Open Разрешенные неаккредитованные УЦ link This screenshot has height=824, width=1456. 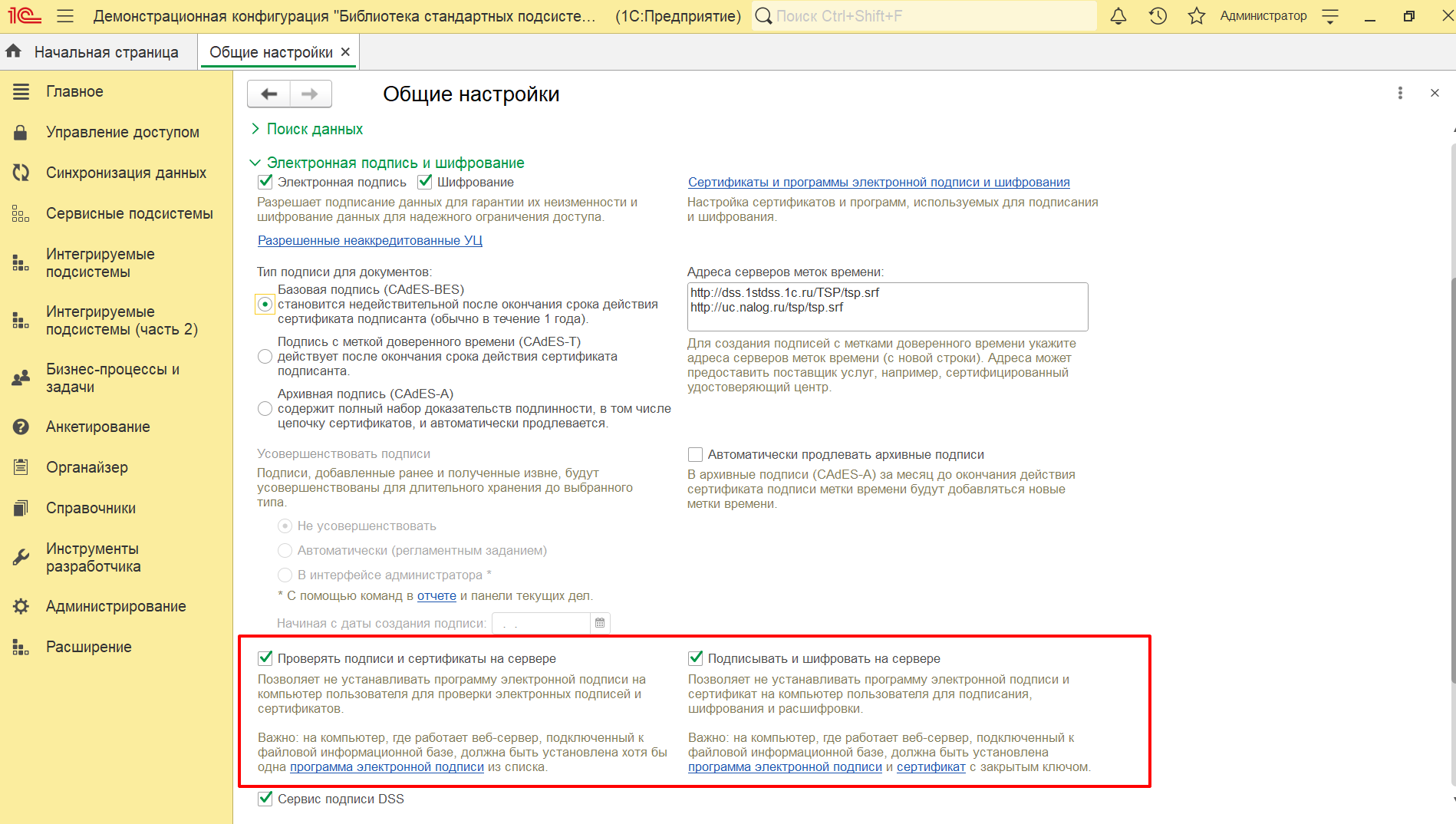pos(370,240)
